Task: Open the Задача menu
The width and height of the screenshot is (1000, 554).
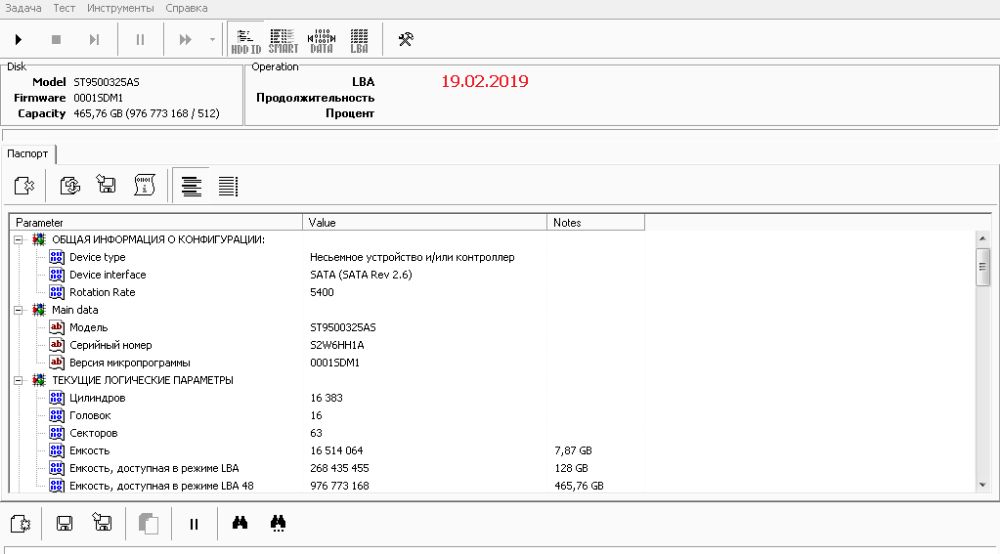Action: point(23,8)
